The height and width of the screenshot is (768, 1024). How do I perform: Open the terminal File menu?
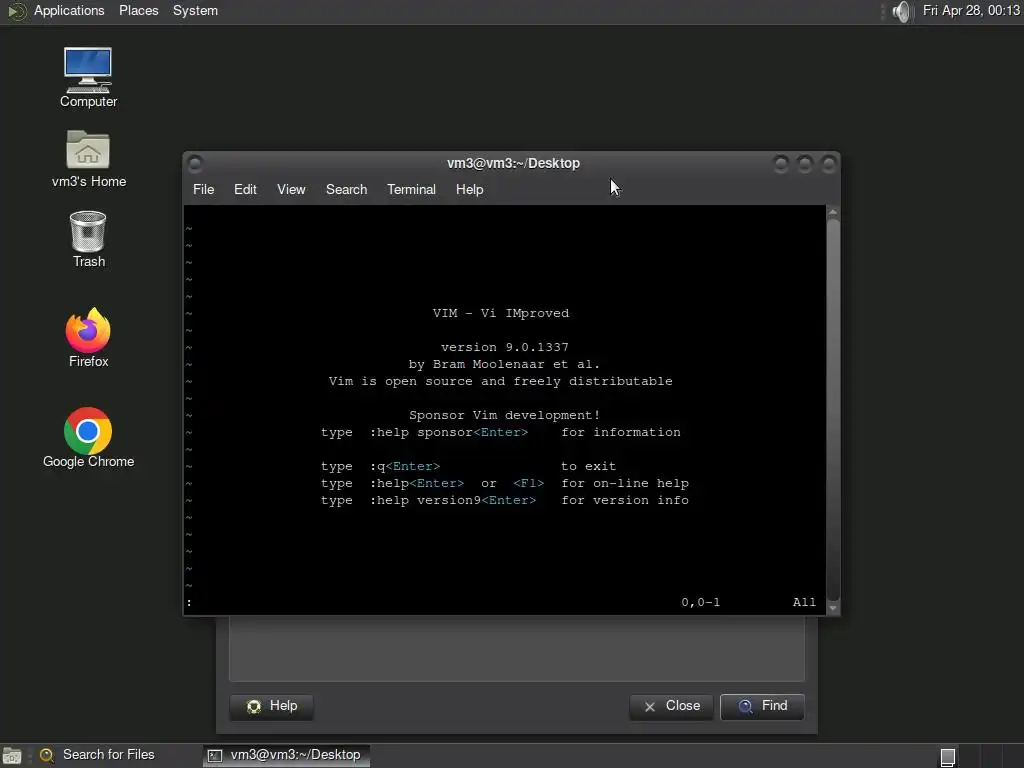[x=203, y=189]
